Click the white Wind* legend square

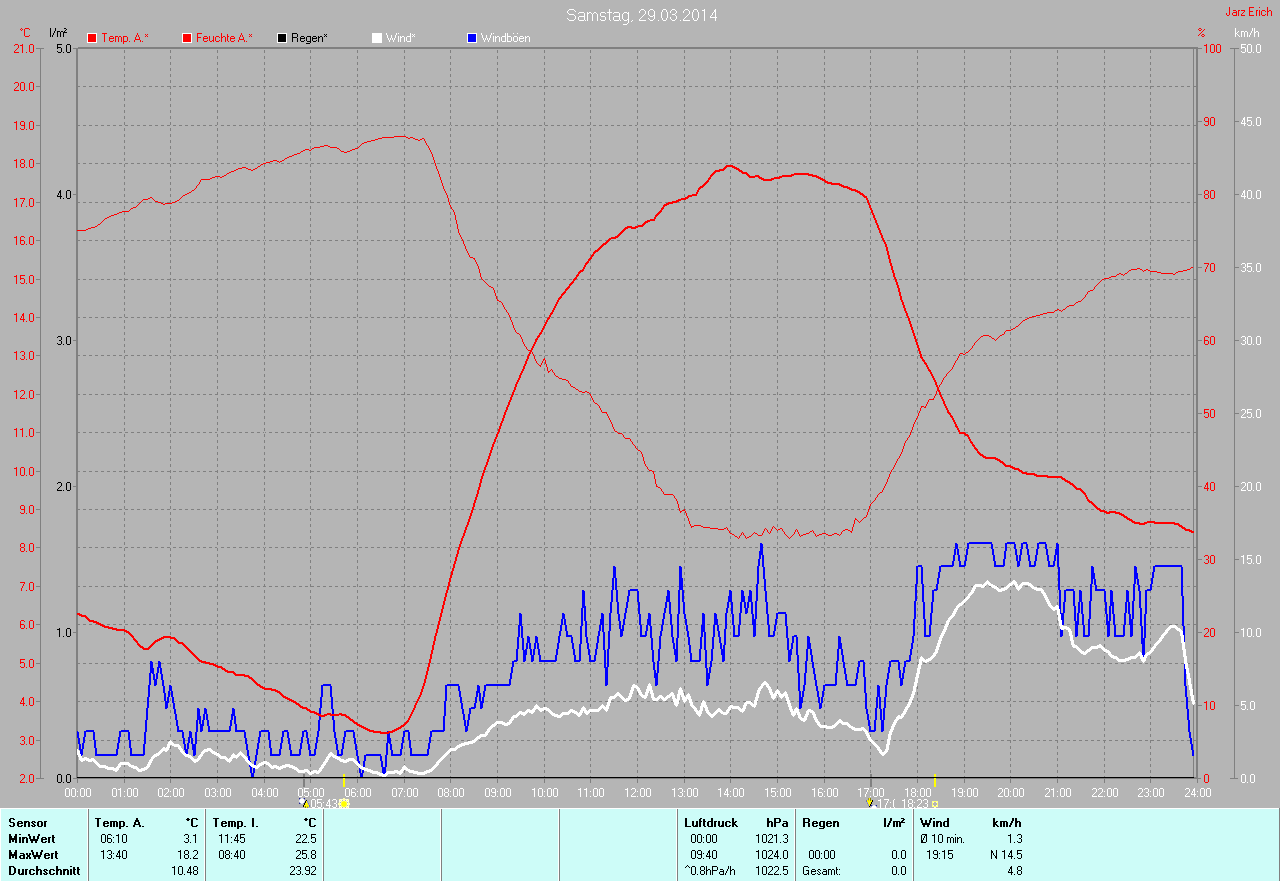point(377,38)
